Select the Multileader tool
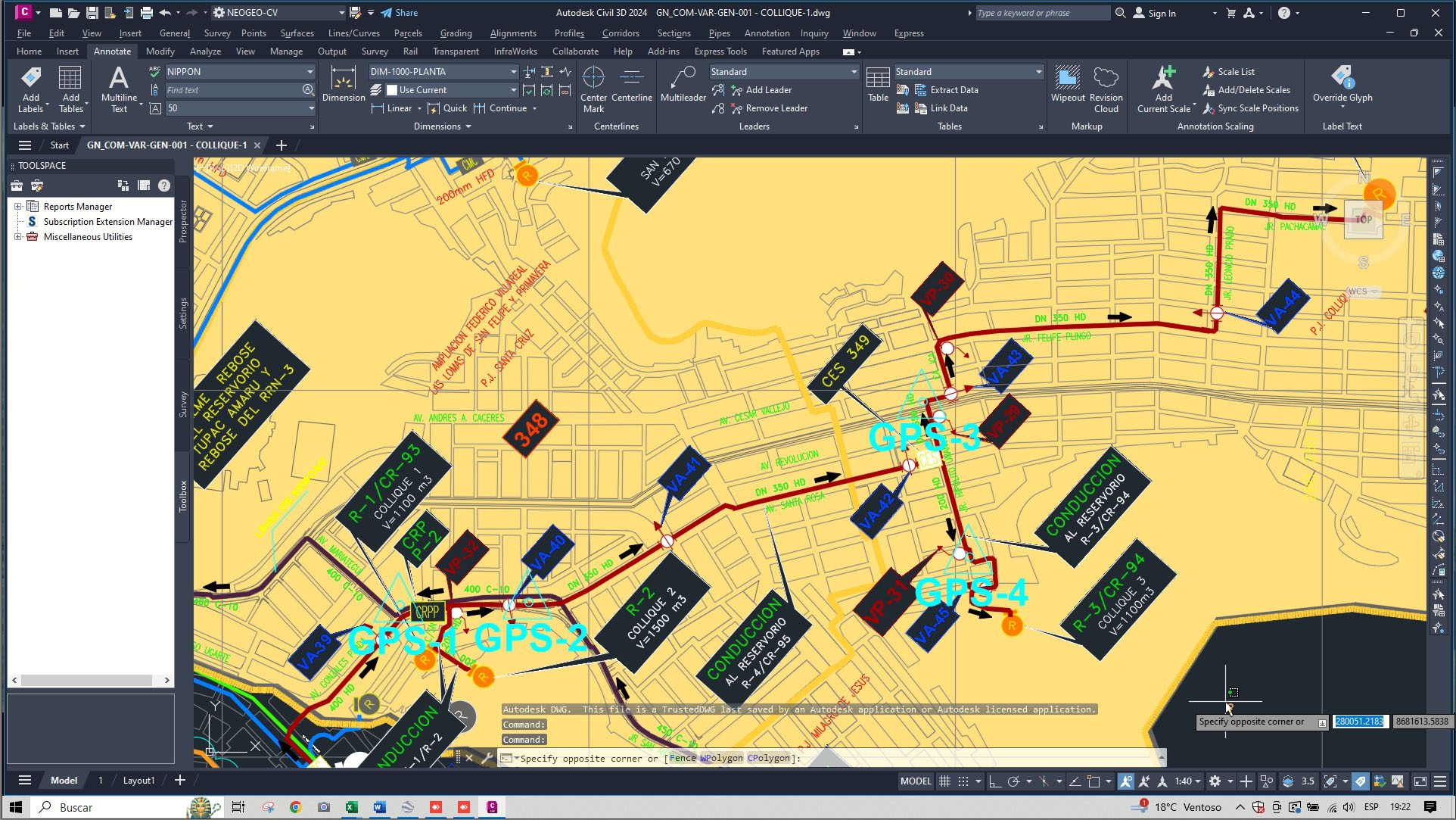This screenshot has width=1456, height=820. pyautogui.click(x=683, y=79)
